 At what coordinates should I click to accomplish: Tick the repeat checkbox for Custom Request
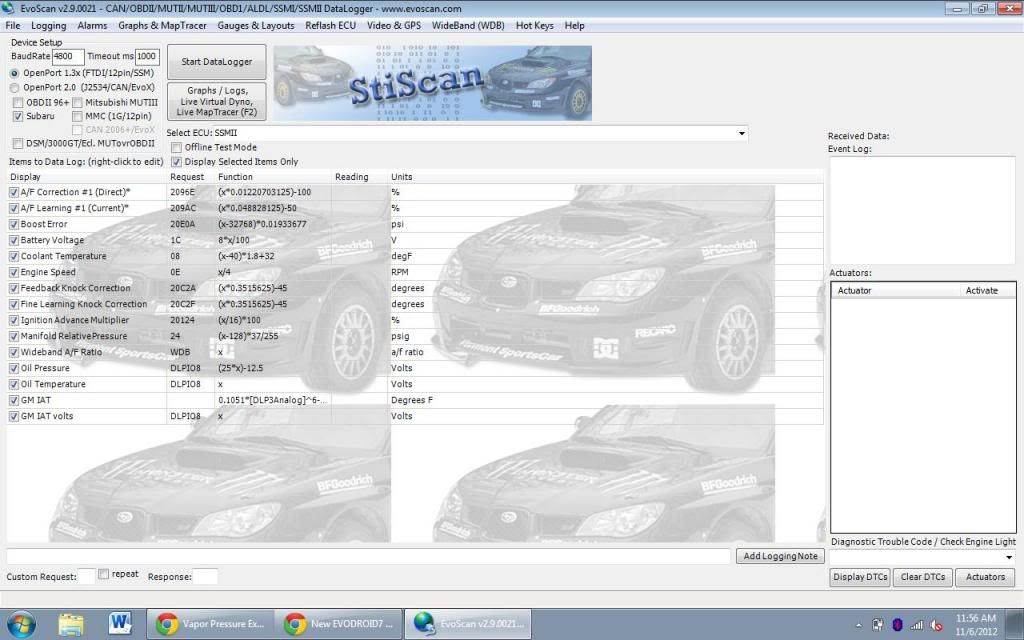[103, 574]
